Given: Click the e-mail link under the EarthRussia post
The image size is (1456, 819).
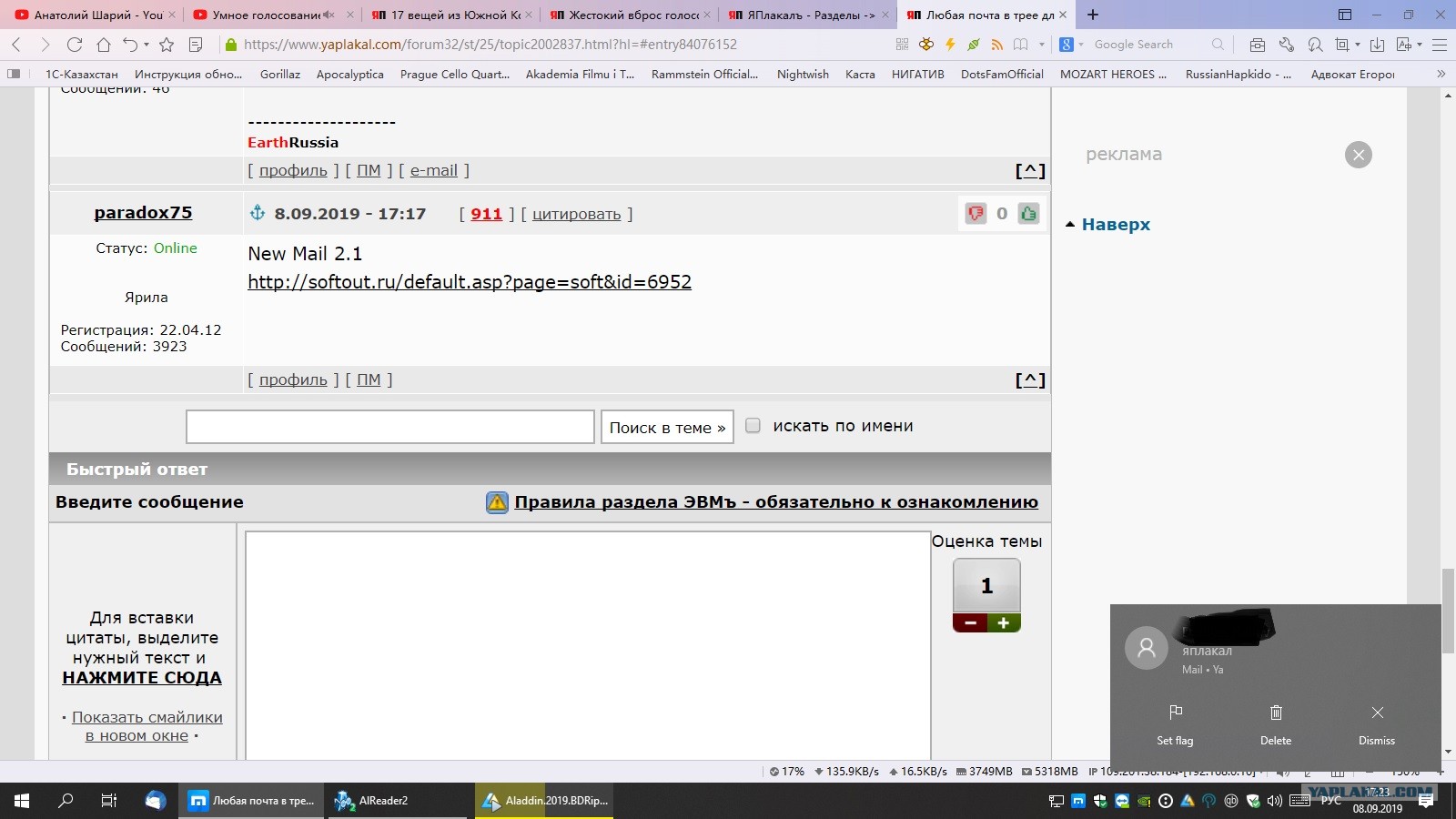Looking at the screenshot, I should [434, 170].
